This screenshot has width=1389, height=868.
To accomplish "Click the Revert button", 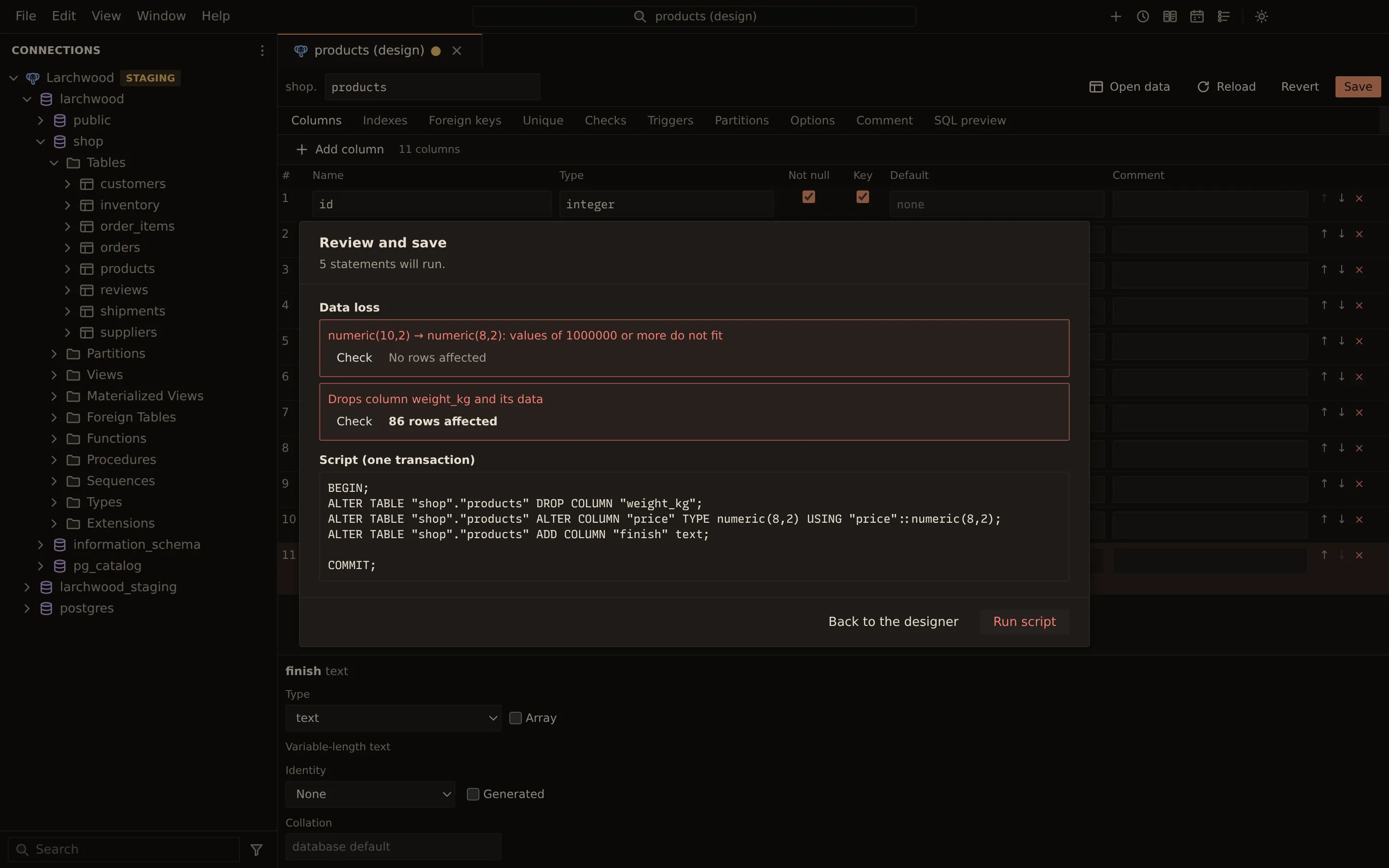I will 1299,87.
